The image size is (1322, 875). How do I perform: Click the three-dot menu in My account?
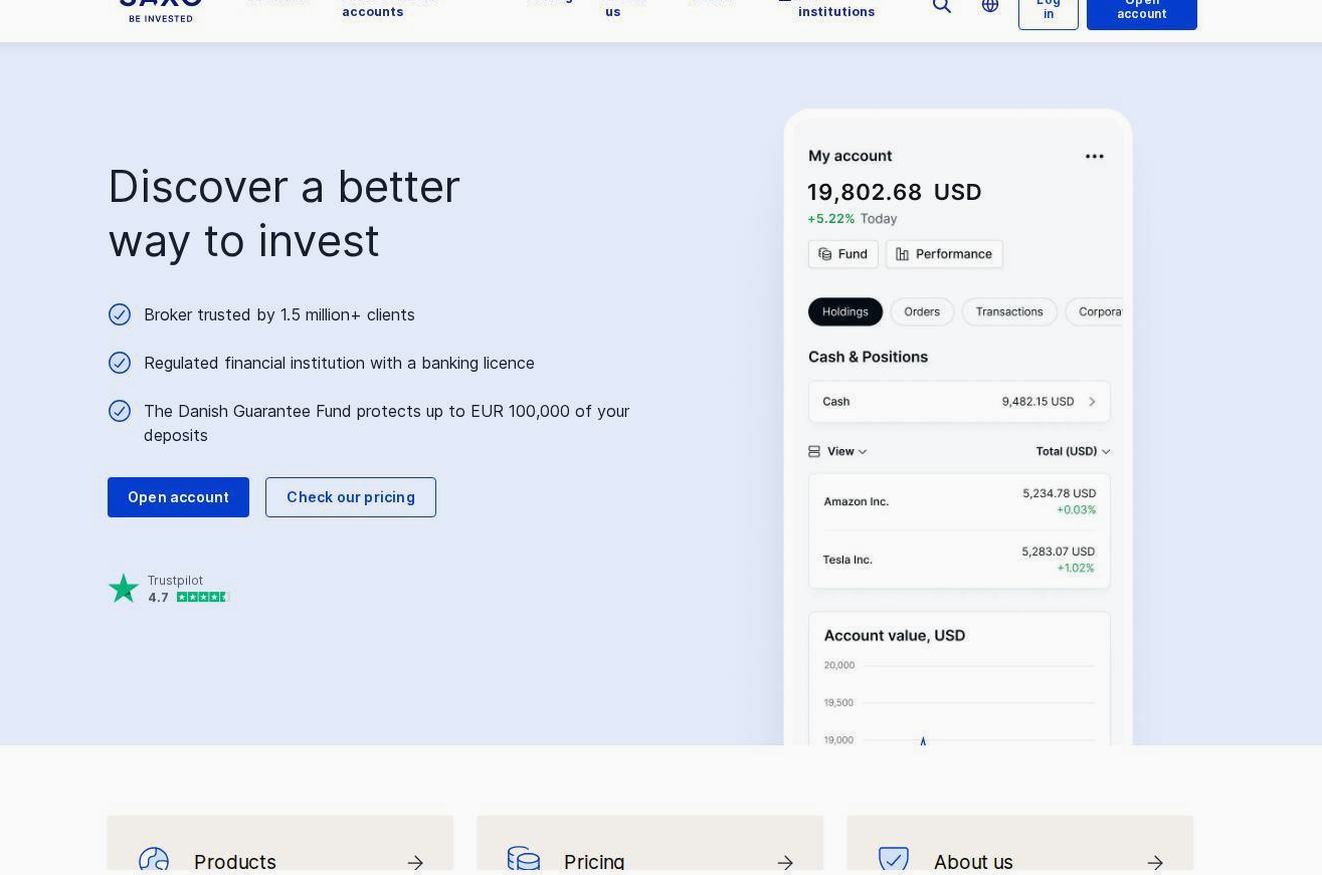(1094, 156)
